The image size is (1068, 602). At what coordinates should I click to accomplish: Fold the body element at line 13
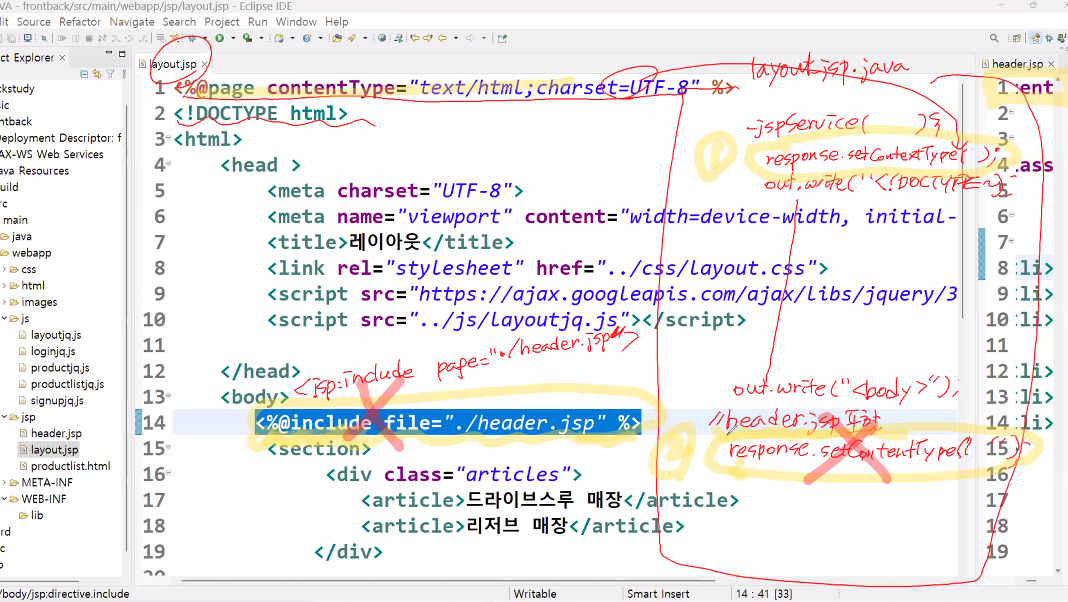[x=168, y=396]
